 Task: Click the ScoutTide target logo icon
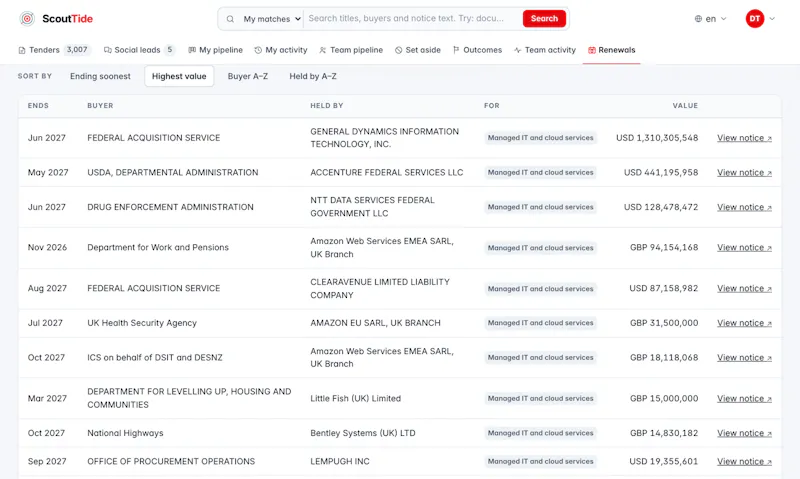[27, 19]
